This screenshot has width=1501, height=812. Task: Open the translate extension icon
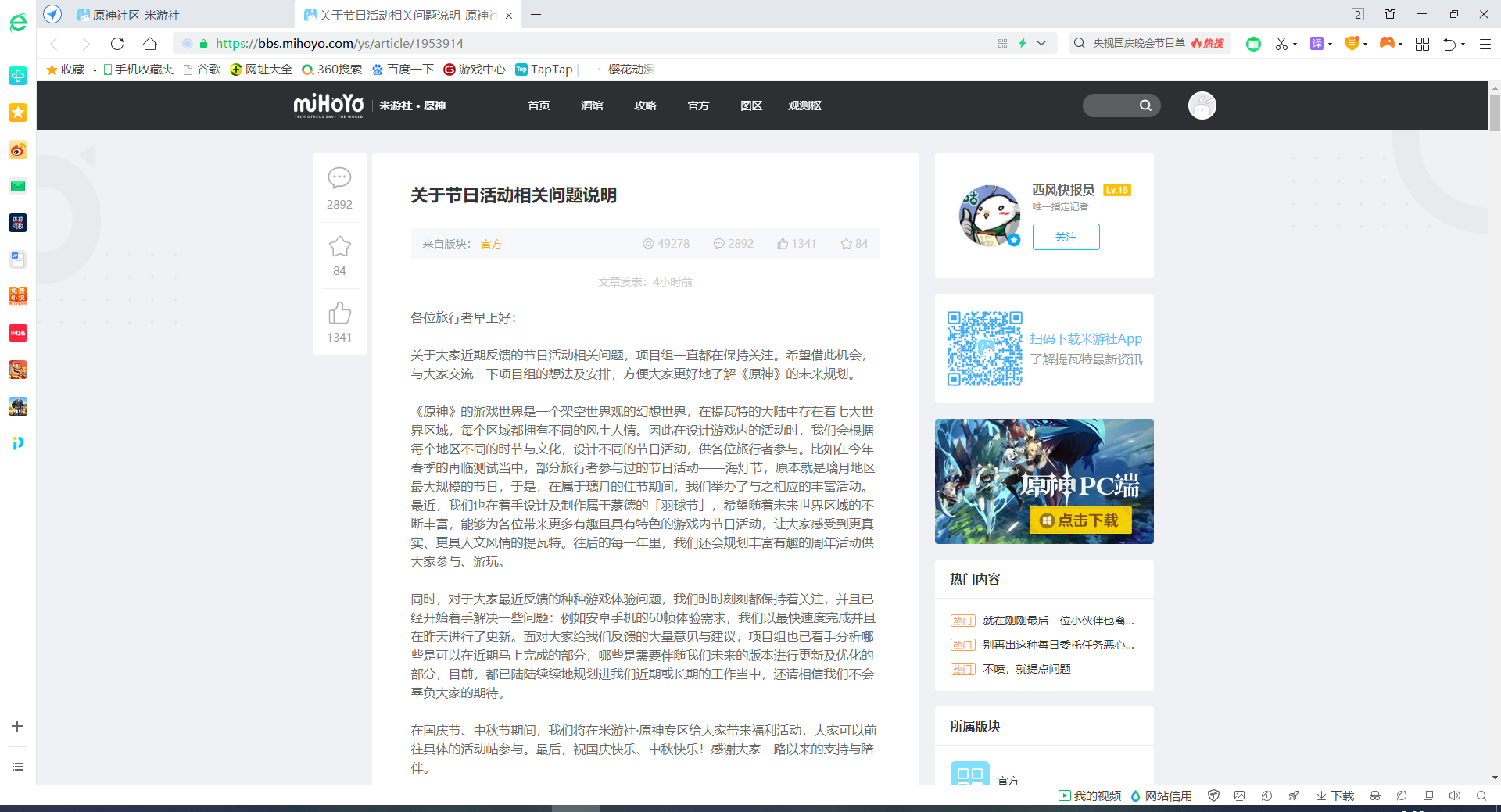1317,44
